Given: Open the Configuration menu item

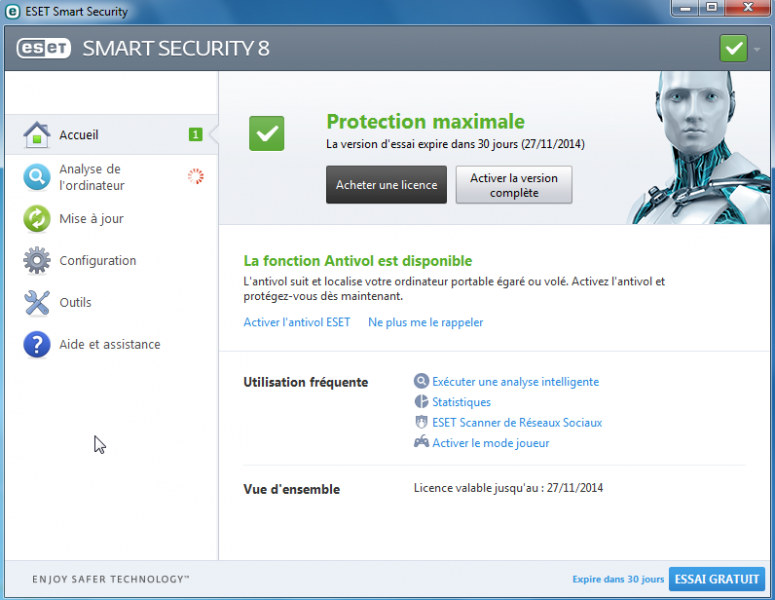Looking at the screenshot, I should (97, 261).
